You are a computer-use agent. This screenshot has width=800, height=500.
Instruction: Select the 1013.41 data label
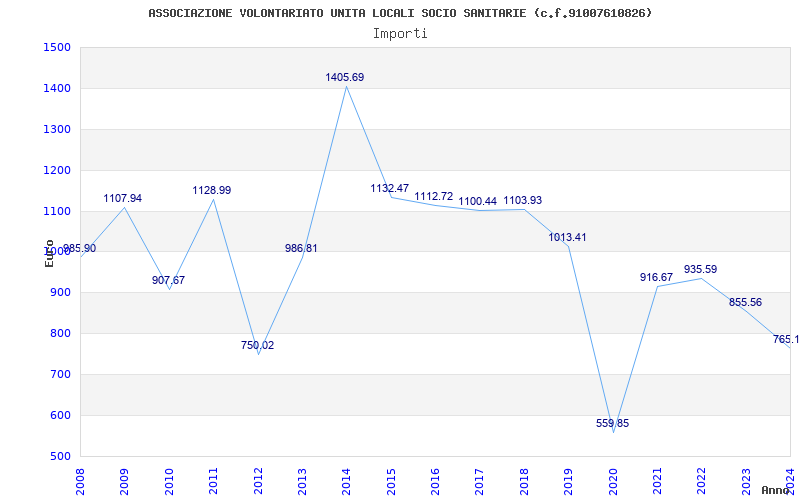point(567,237)
